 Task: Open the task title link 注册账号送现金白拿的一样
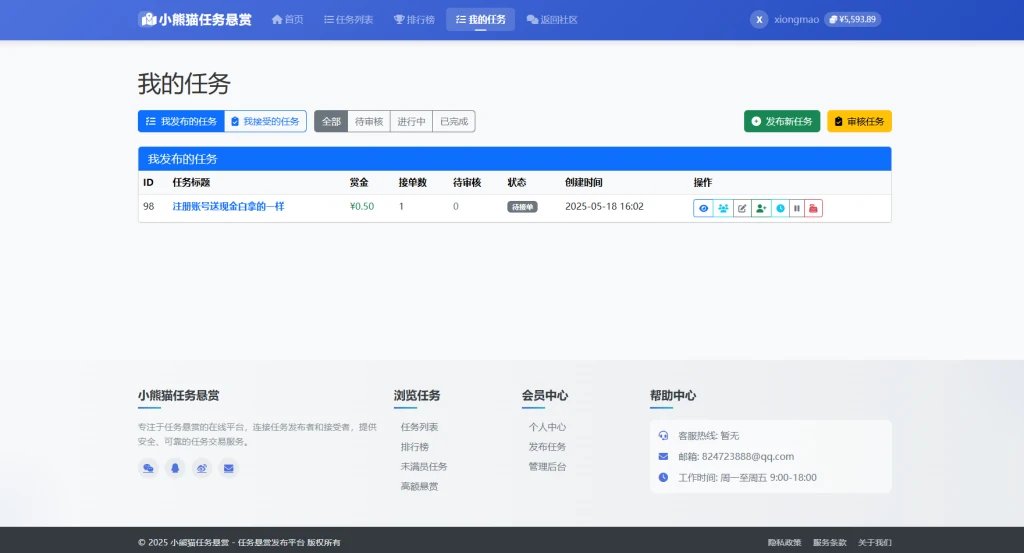228,207
